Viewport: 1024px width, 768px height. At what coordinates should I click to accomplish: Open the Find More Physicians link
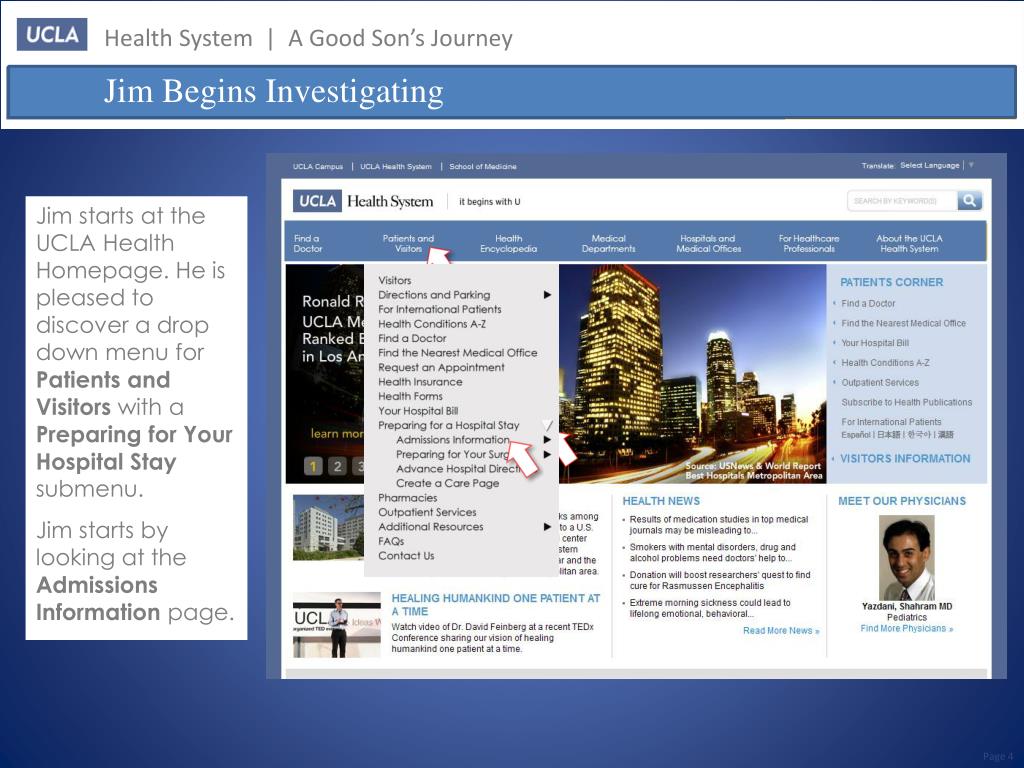click(906, 628)
